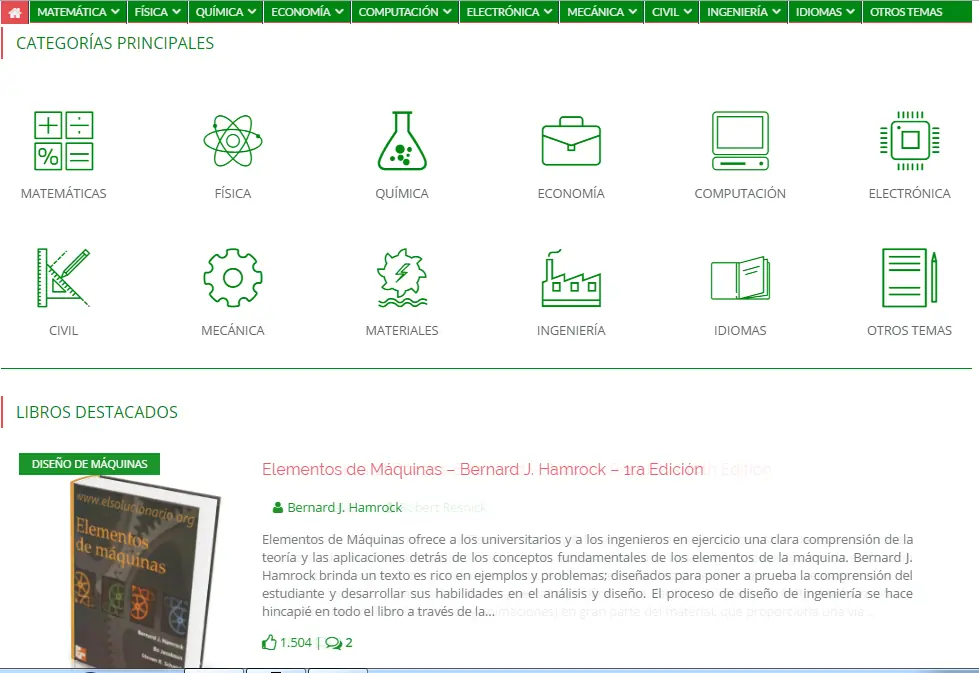
Task: Click the MATEMÁTICAS category label
Action: point(64,194)
